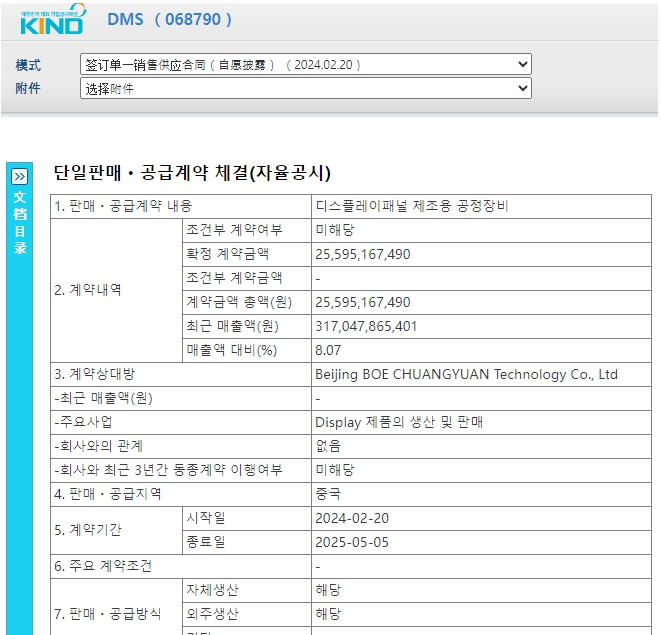Click the DMS (068790) company title
Screen dimensions: 661x635
(x=169, y=19)
